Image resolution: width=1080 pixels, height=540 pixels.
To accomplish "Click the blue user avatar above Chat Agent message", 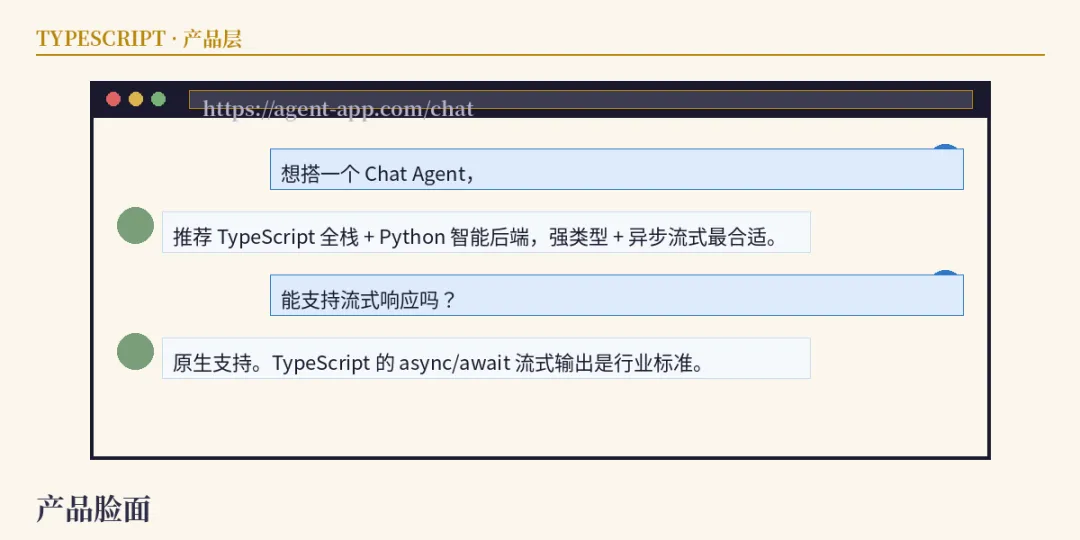I will pyautogui.click(x=945, y=146).
